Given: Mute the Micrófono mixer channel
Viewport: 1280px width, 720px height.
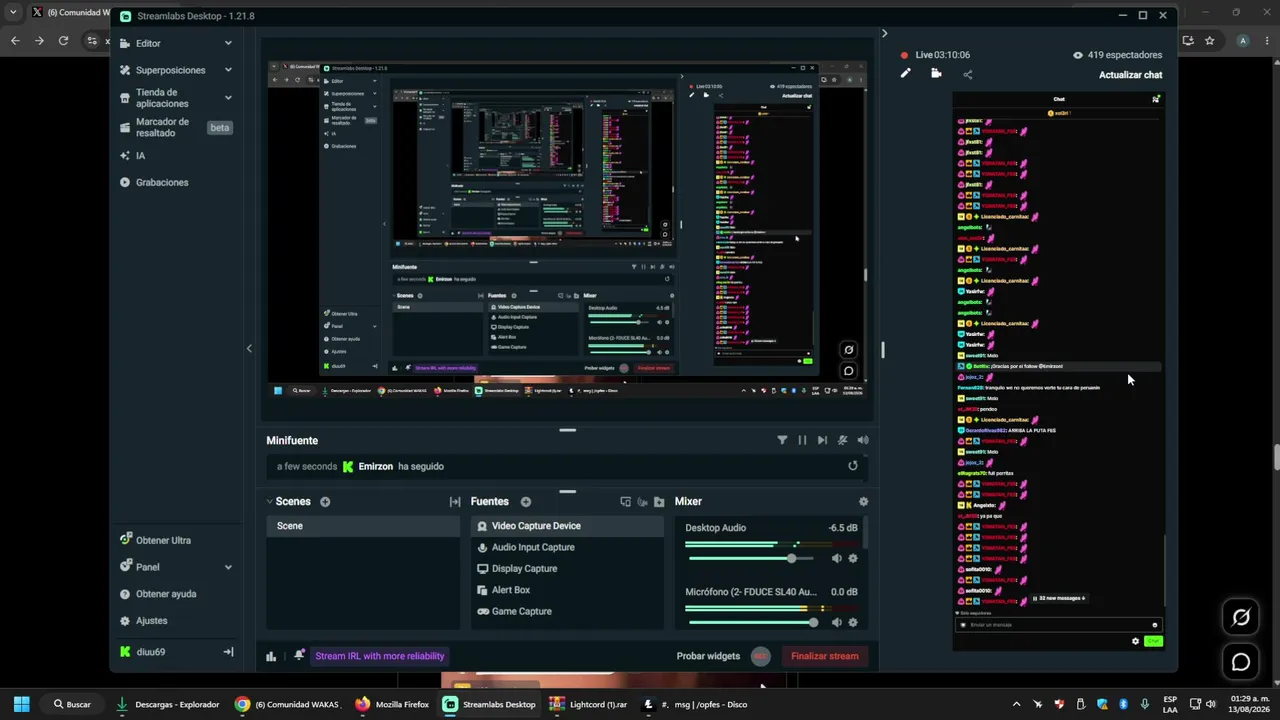Looking at the screenshot, I should (837, 623).
